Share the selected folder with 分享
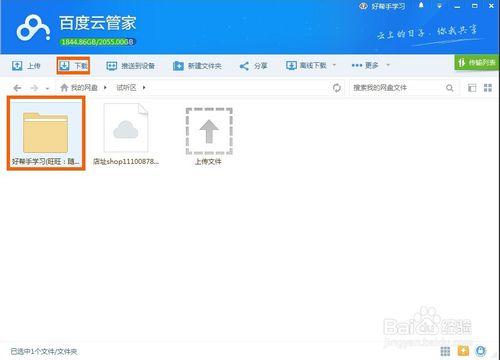 pyautogui.click(x=253, y=66)
